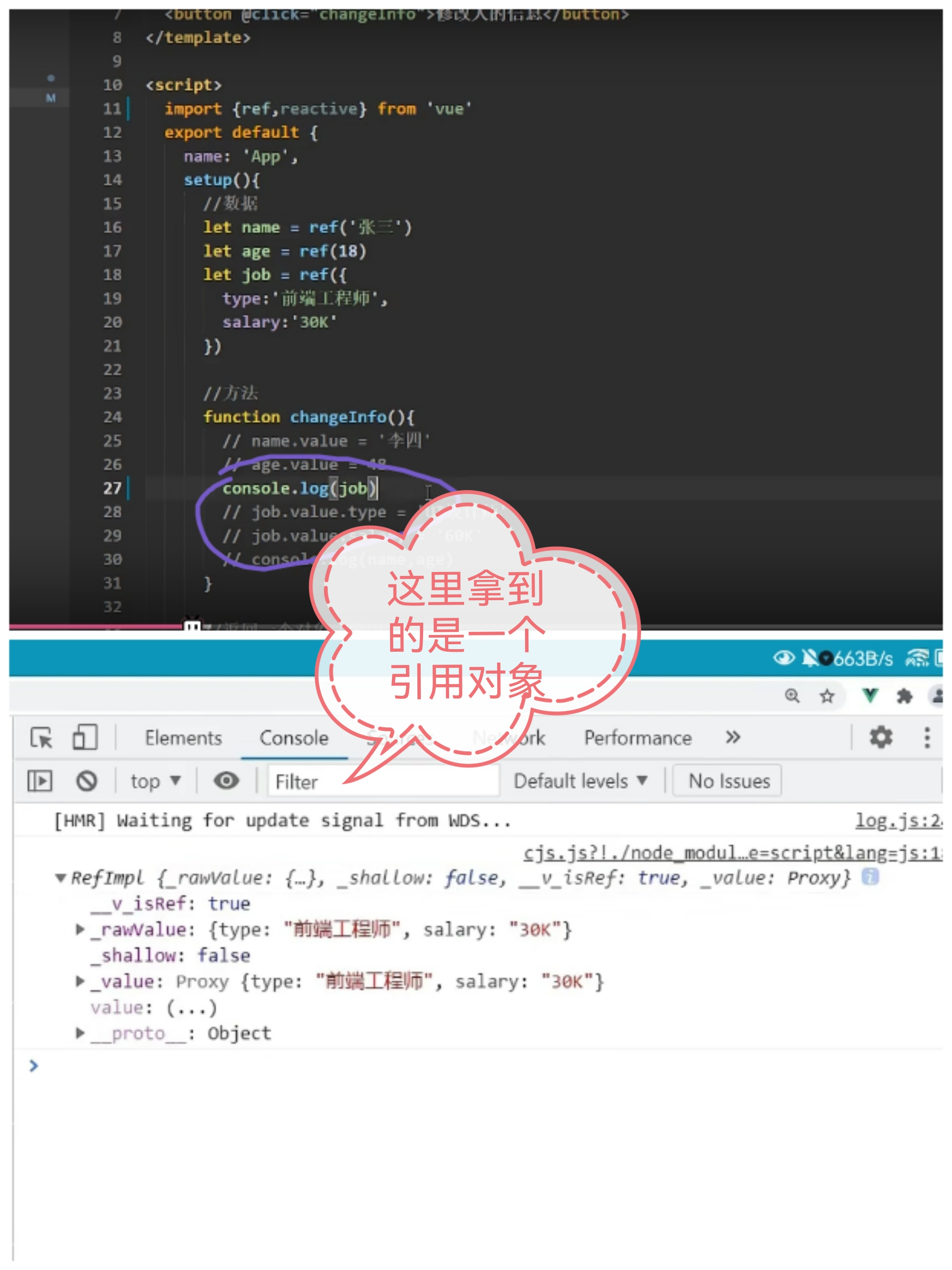This screenshot has width=952, height=1270.
Task: Switch to the Performance tab
Action: [x=637, y=738]
